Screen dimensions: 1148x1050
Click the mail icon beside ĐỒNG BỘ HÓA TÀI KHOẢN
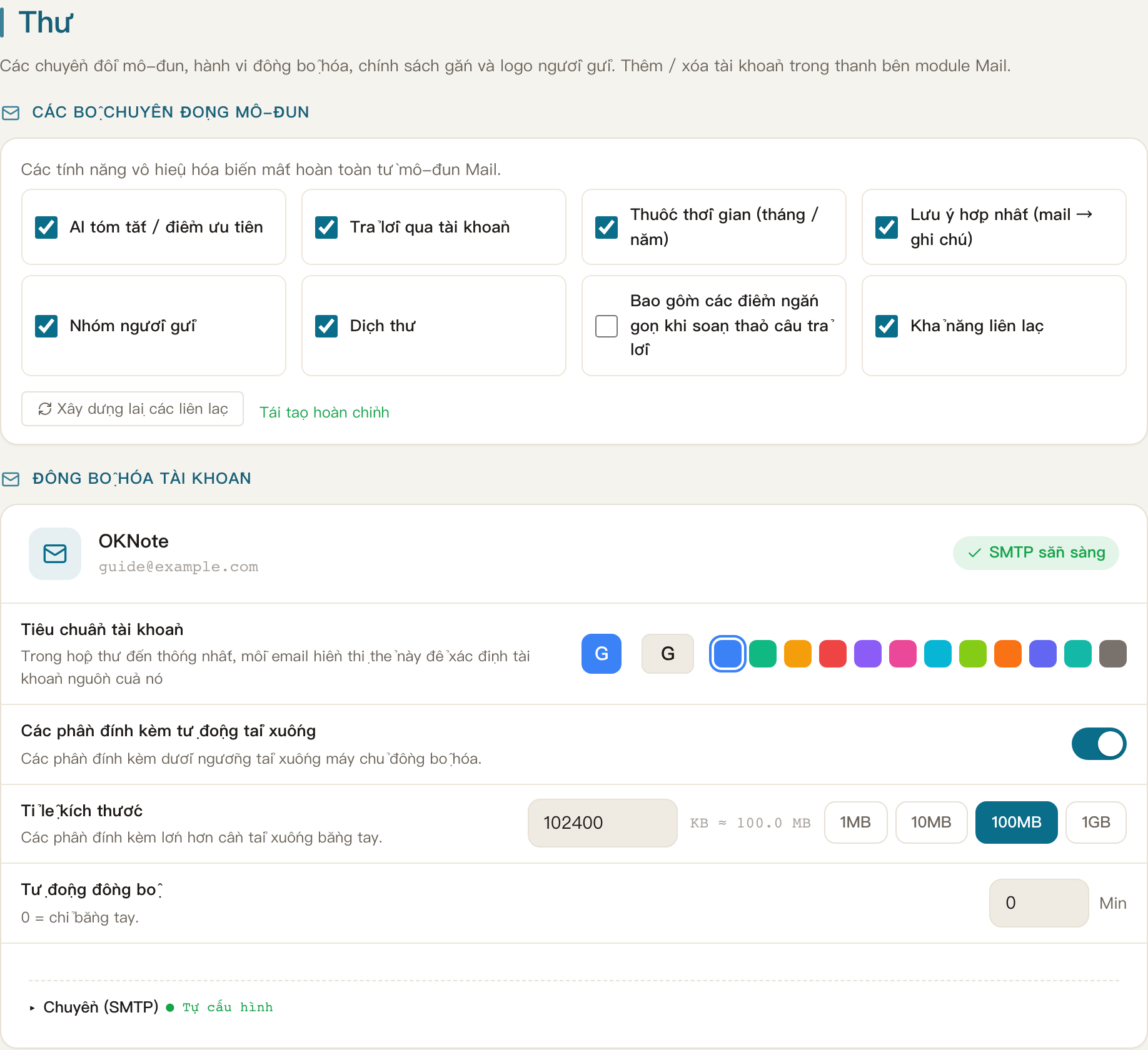[x=11, y=479]
